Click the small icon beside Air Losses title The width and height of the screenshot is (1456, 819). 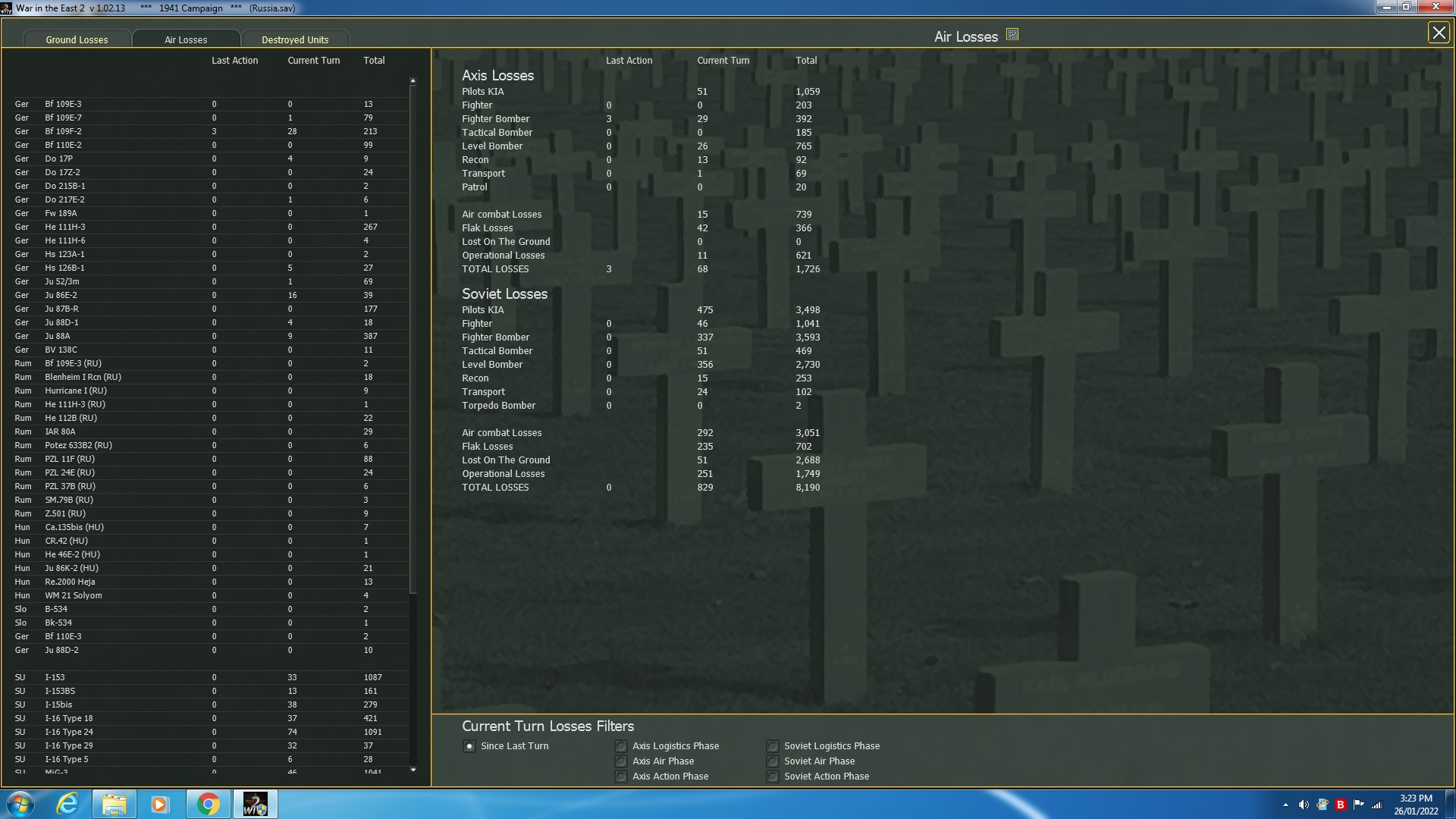click(x=1012, y=34)
